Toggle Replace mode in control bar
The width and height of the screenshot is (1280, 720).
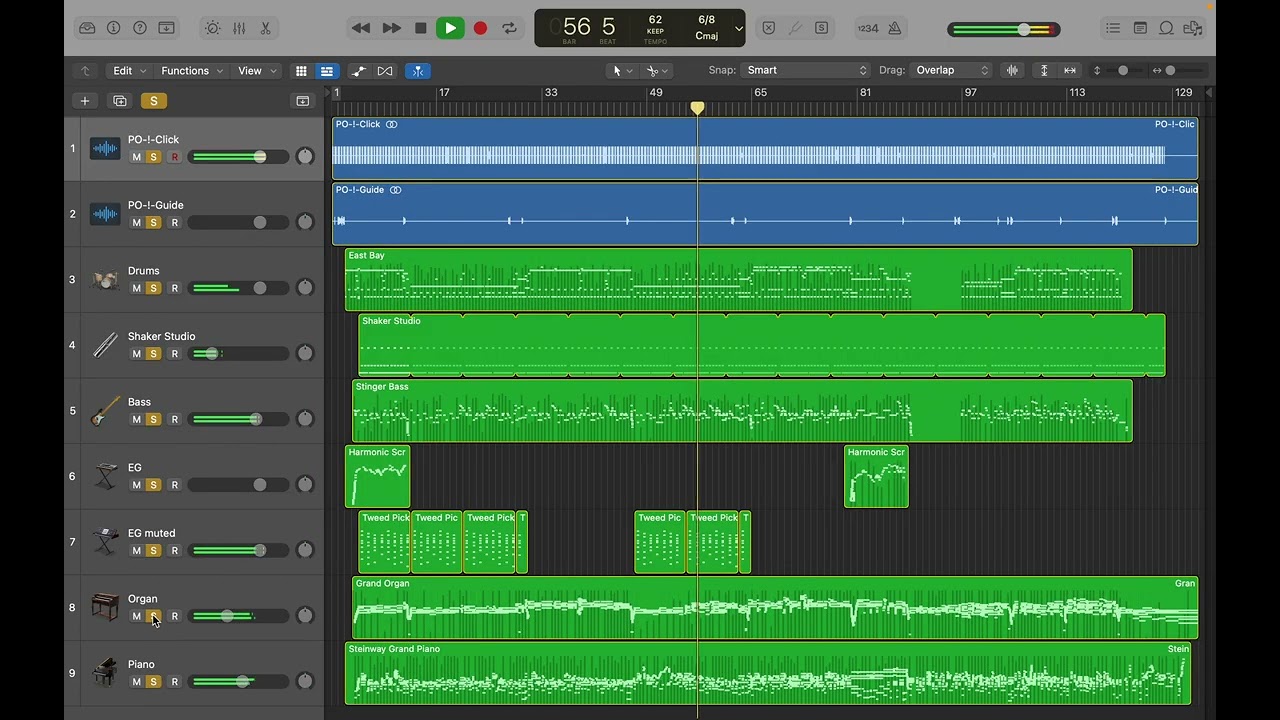tap(769, 28)
